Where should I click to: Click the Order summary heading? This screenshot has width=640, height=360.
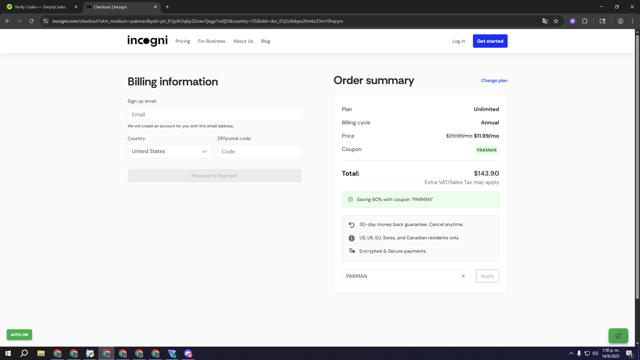pyautogui.click(x=373, y=80)
